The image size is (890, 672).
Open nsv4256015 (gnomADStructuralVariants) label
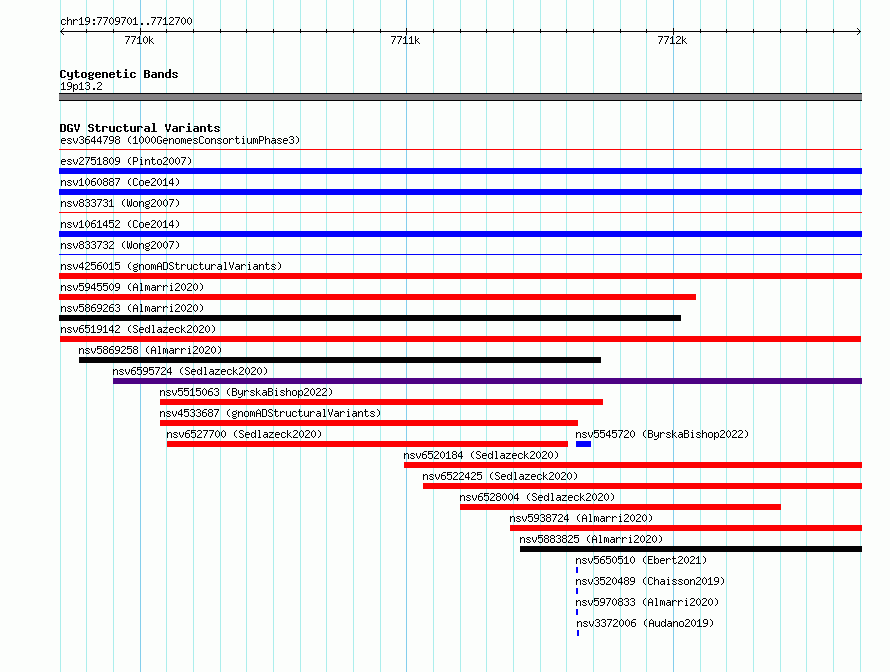coord(171,266)
